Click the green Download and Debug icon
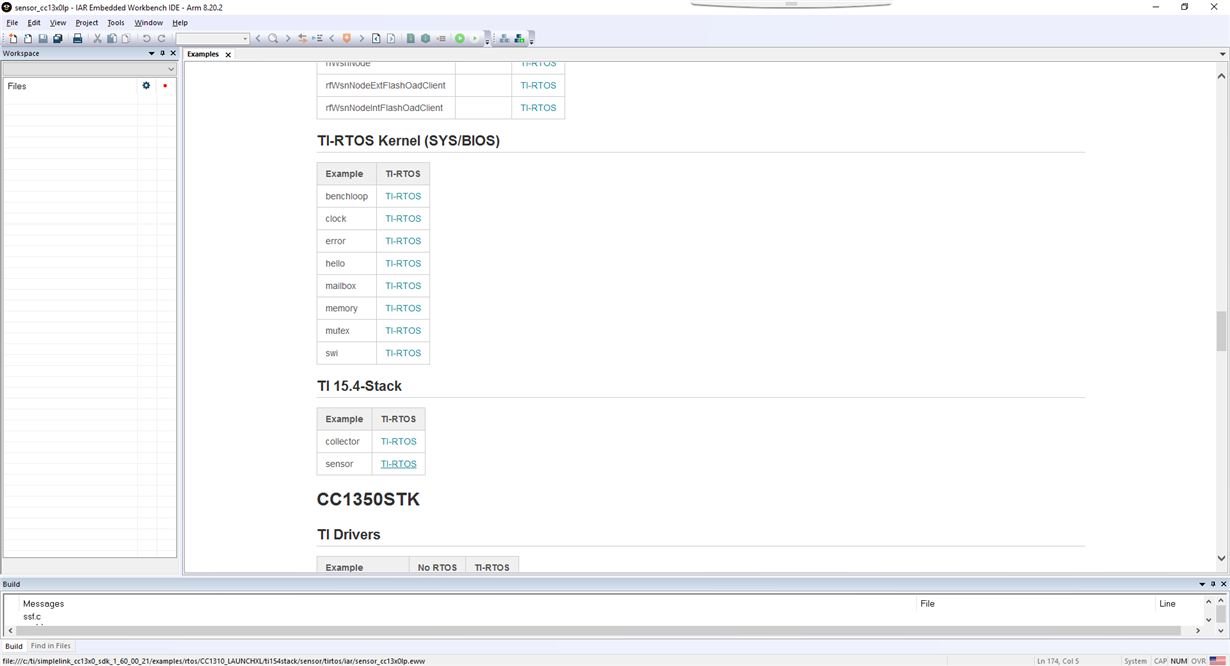This screenshot has height=666, width=1230. tap(459, 38)
